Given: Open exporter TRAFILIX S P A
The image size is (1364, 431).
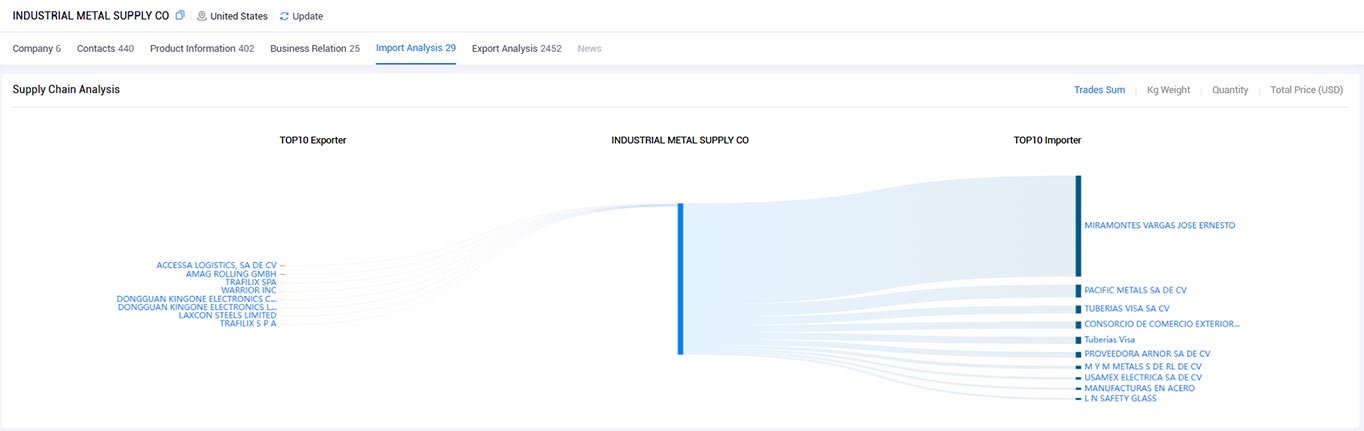Looking at the screenshot, I should click(248, 323).
